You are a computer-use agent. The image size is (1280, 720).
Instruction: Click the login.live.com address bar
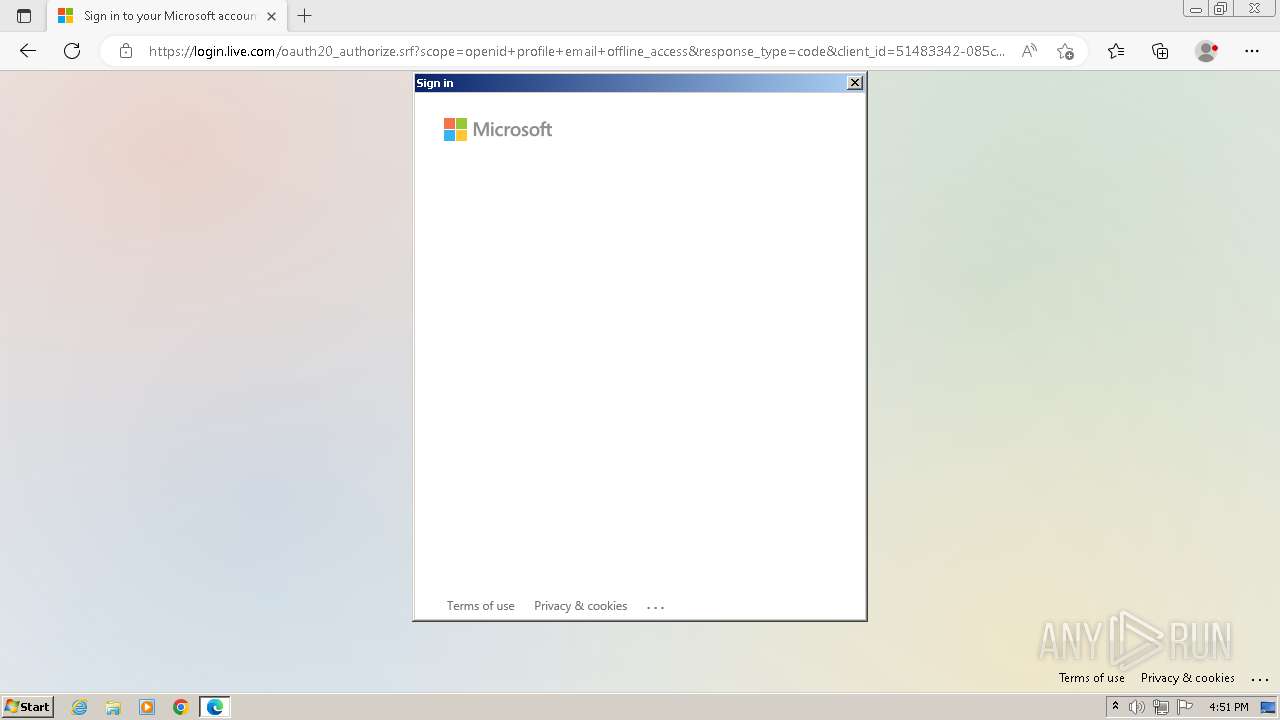point(576,51)
